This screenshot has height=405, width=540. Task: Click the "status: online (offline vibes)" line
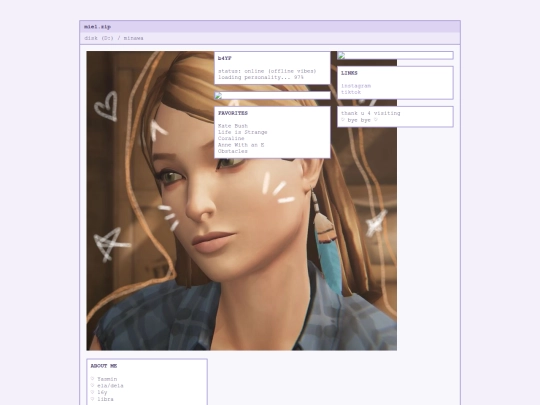(x=267, y=71)
